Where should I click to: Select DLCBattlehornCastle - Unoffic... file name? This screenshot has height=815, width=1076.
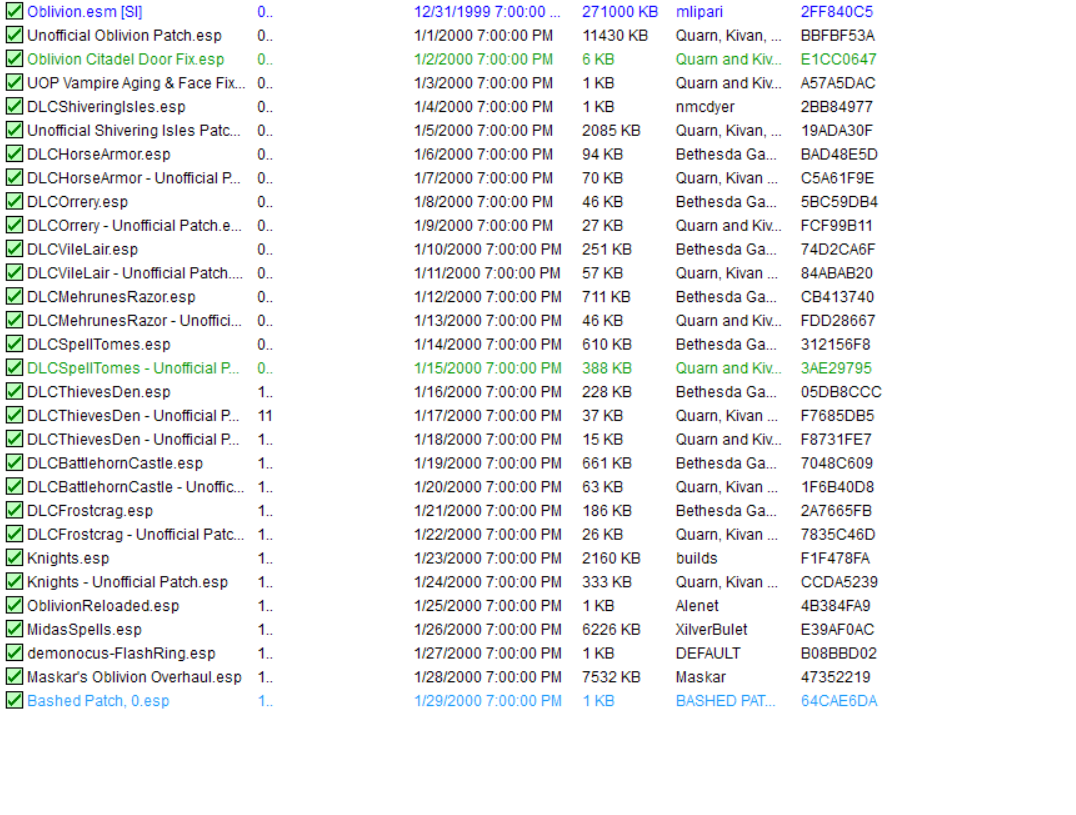(x=135, y=487)
